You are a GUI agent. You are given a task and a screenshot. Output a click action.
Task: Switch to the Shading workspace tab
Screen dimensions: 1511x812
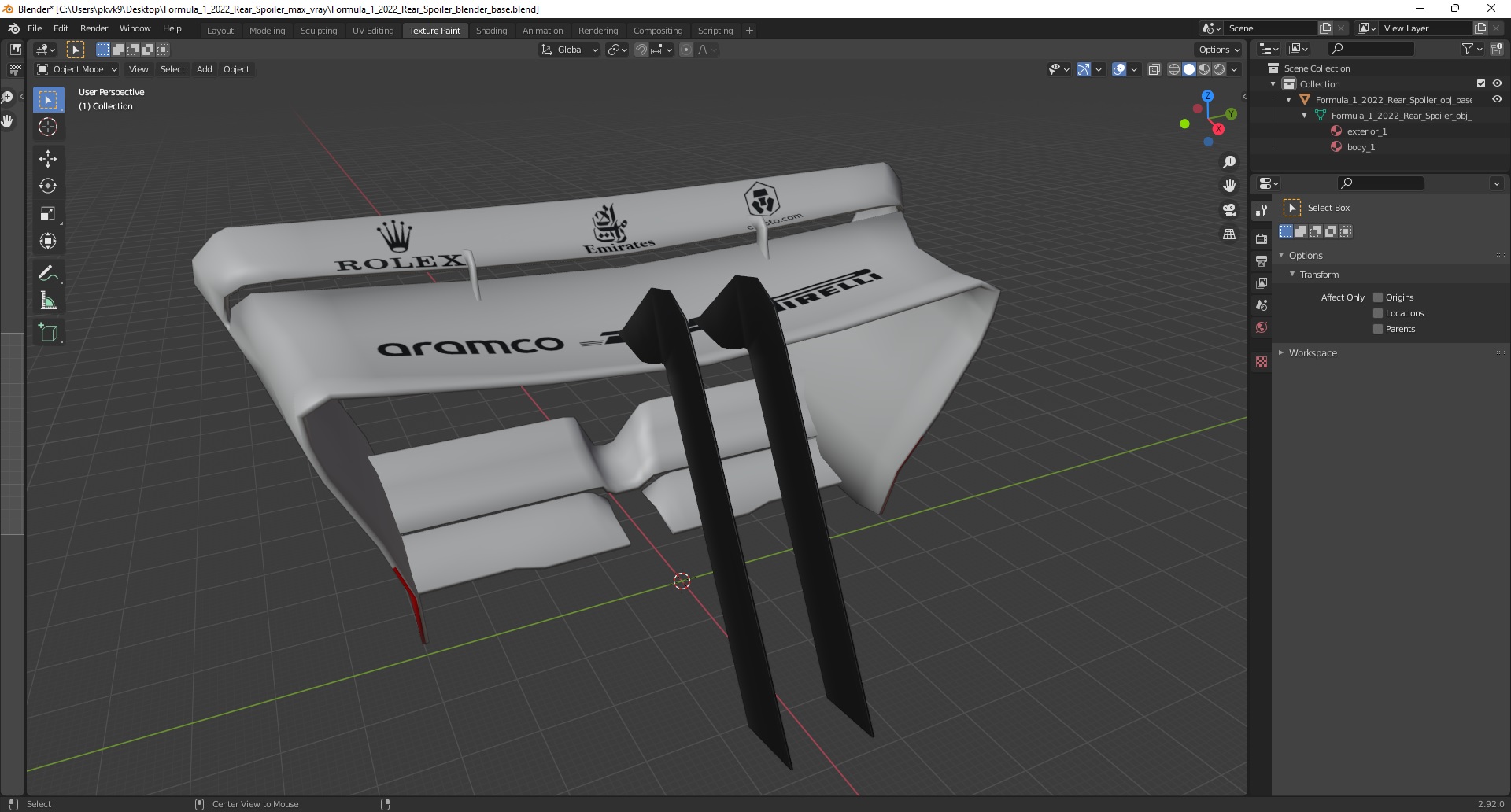[491, 31]
